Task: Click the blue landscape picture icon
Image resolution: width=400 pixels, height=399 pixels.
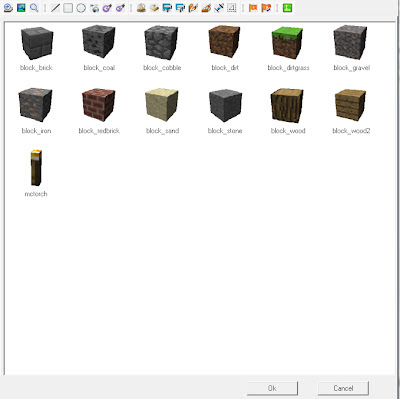Action: pos(21,7)
